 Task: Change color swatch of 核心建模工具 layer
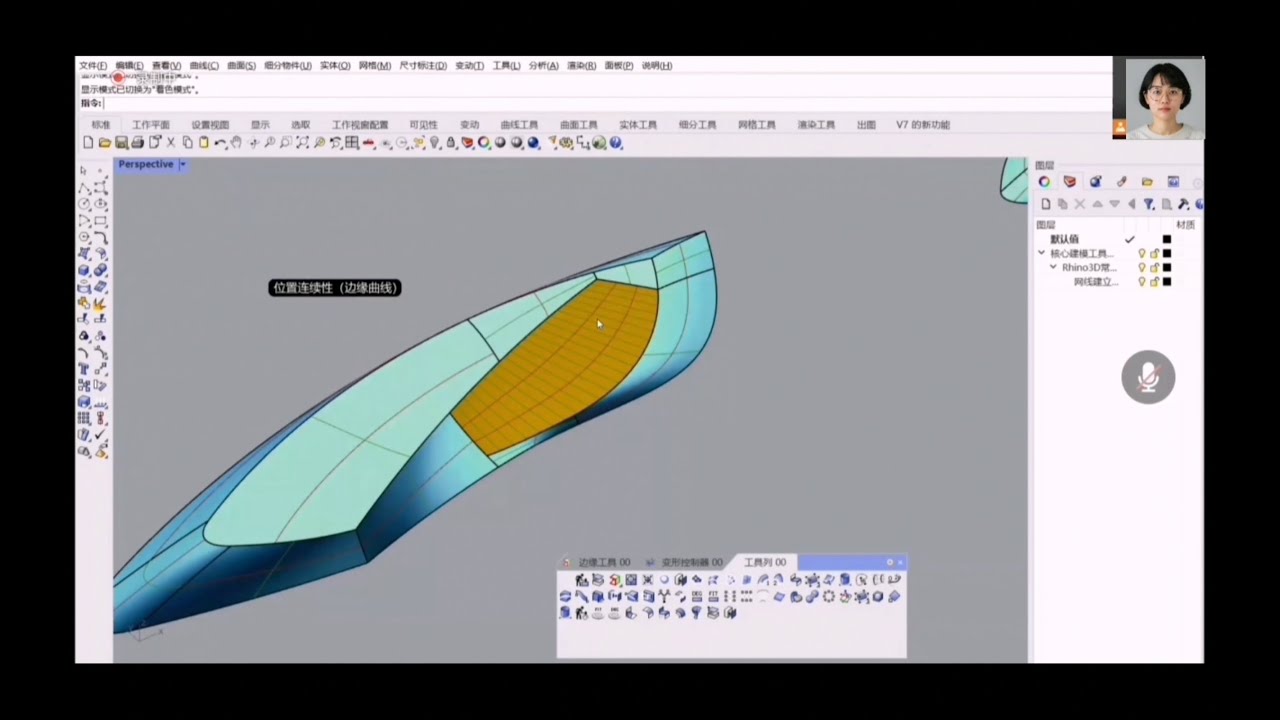pyautogui.click(x=1167, y=254)
